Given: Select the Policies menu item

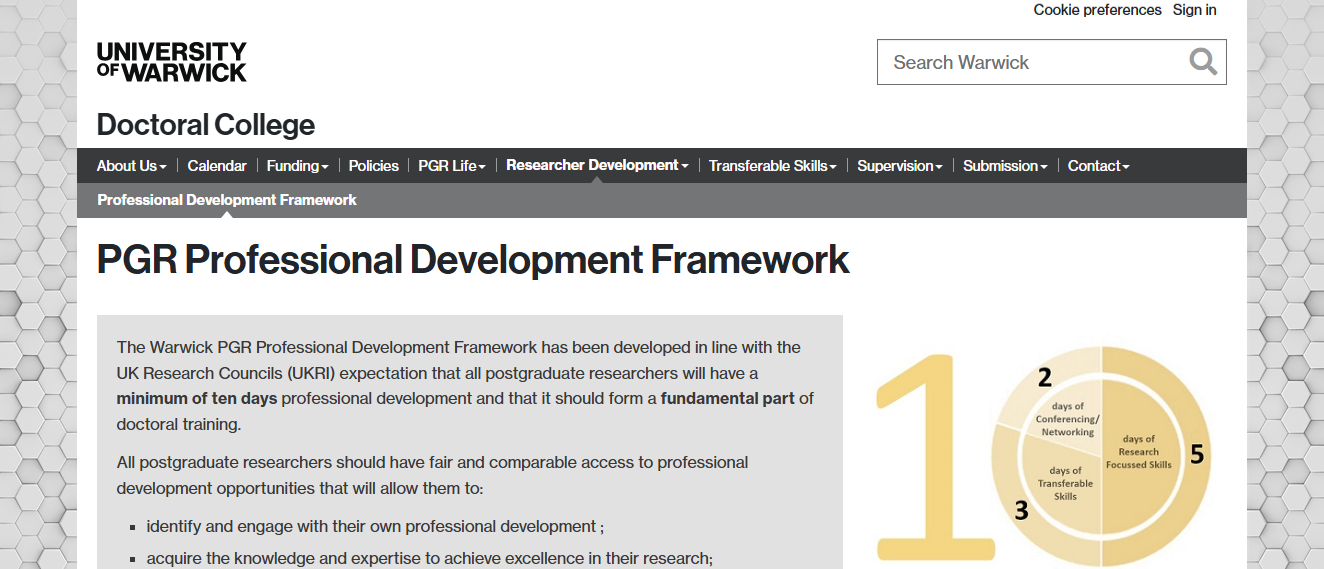Looking at the screenshot, I should [374, 166].
